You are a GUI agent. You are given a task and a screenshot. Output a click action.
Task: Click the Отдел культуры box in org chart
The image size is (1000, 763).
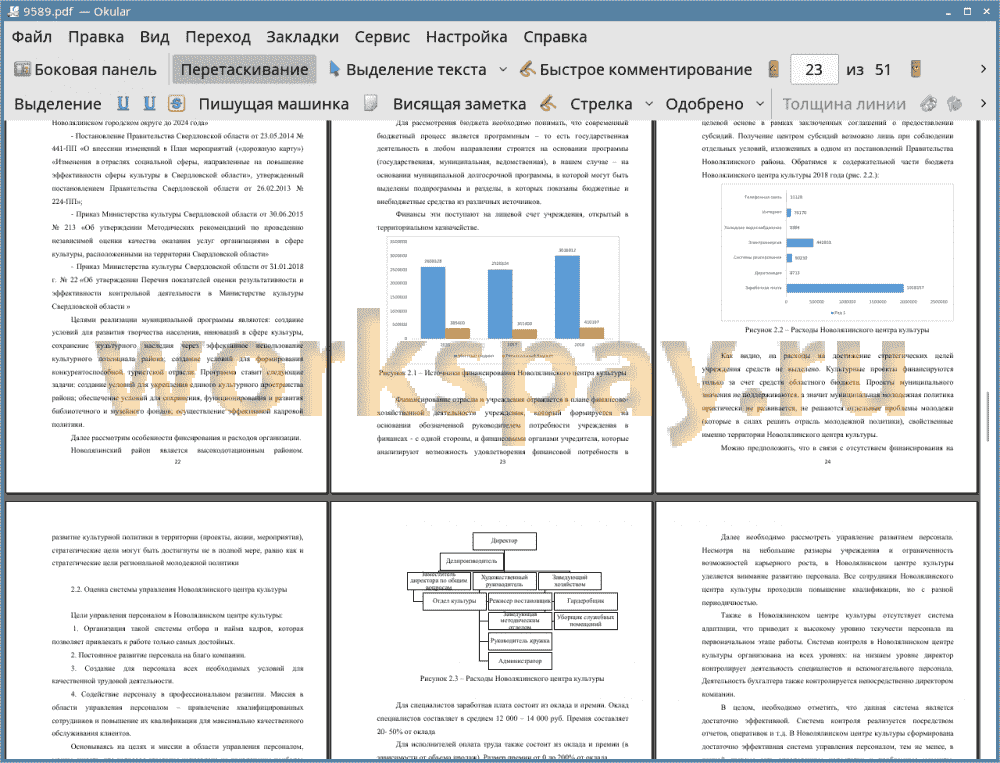tap(454, 601)
